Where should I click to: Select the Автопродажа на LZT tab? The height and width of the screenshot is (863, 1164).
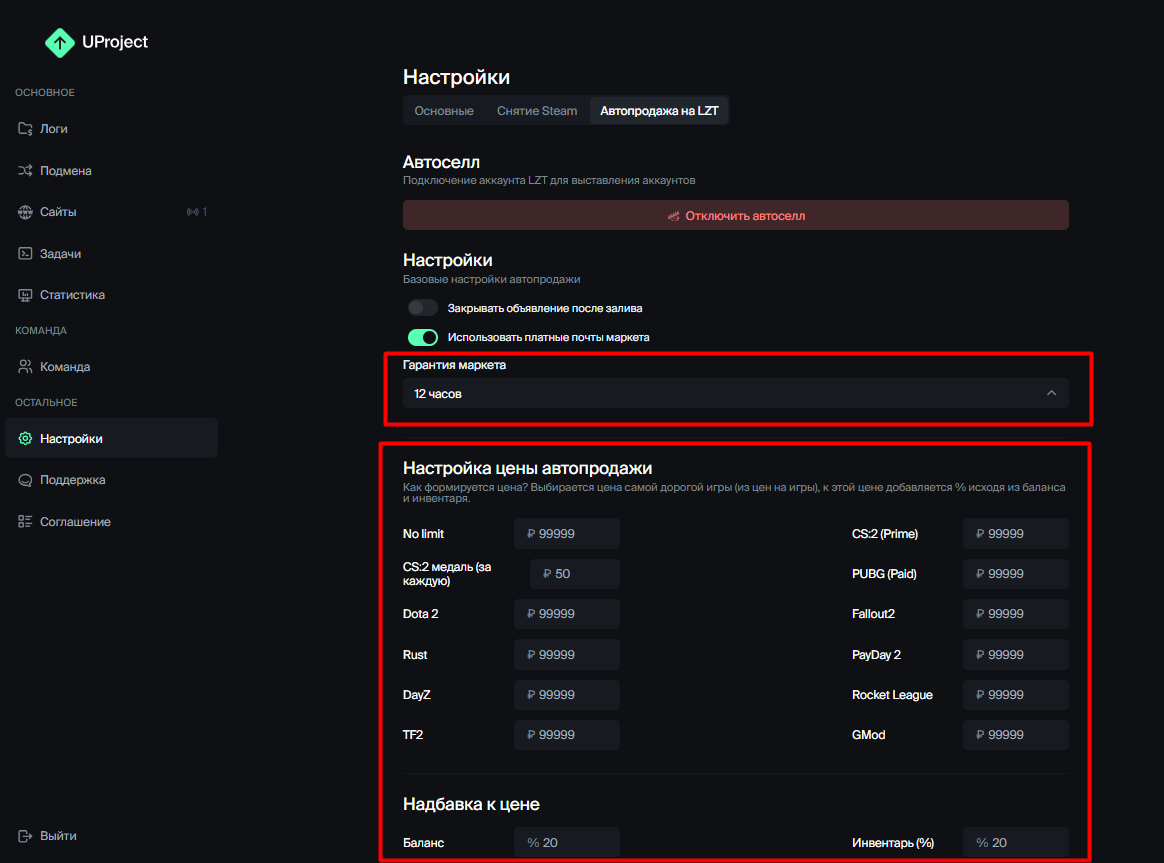(659, 111)
